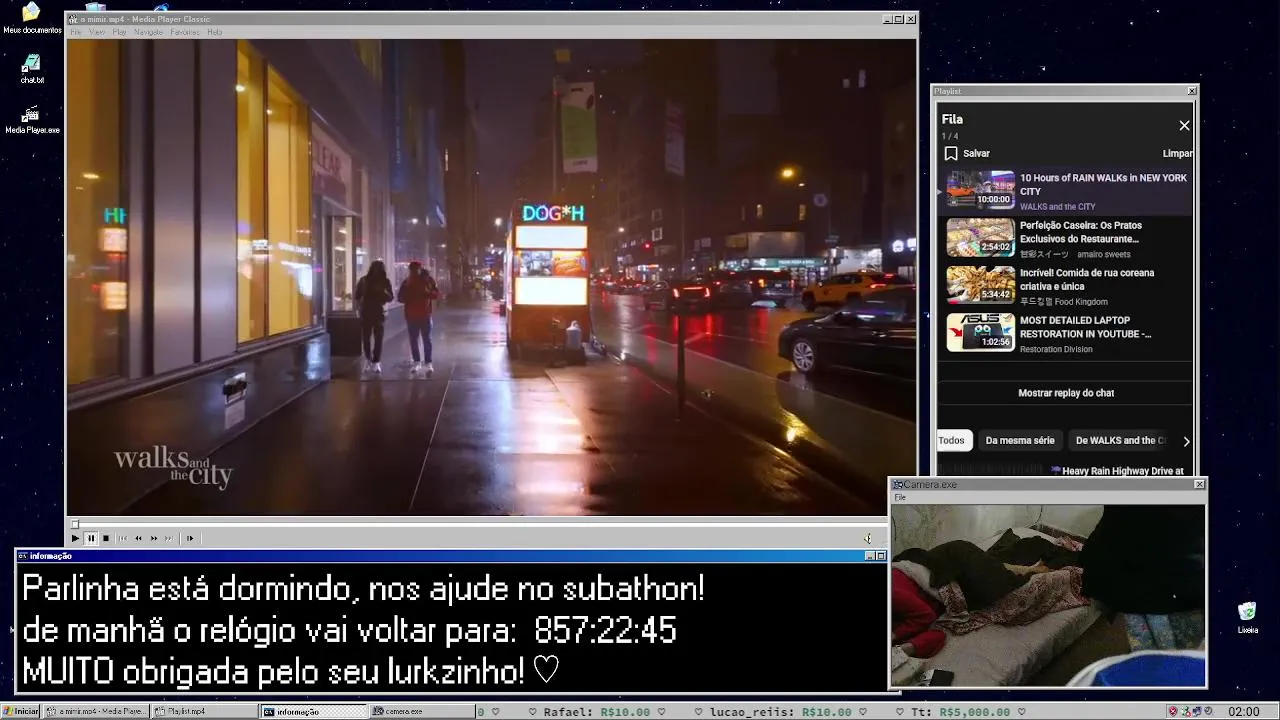Open the View menu in Media Player Classic
1280x720 pixels.
pos(97,32)
